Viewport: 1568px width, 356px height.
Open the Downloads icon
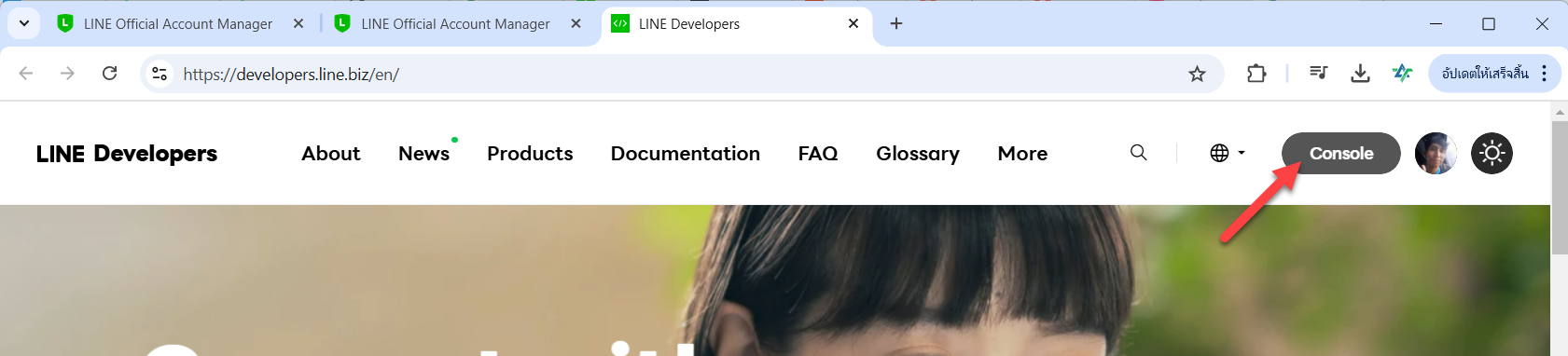[1360, 74]
